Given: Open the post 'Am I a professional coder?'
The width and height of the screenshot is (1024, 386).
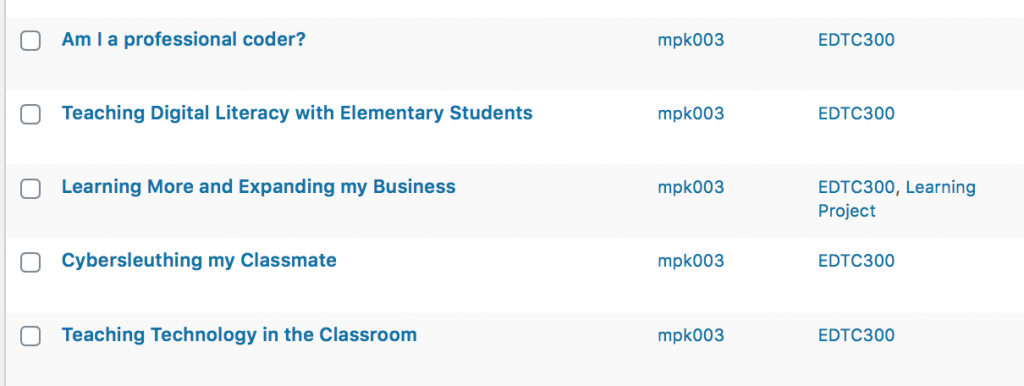Looking at the screenshot, I should [184, 40].
